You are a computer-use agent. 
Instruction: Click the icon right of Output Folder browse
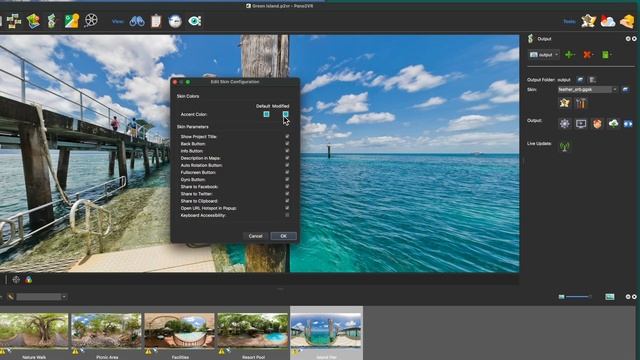coord(592,80)
